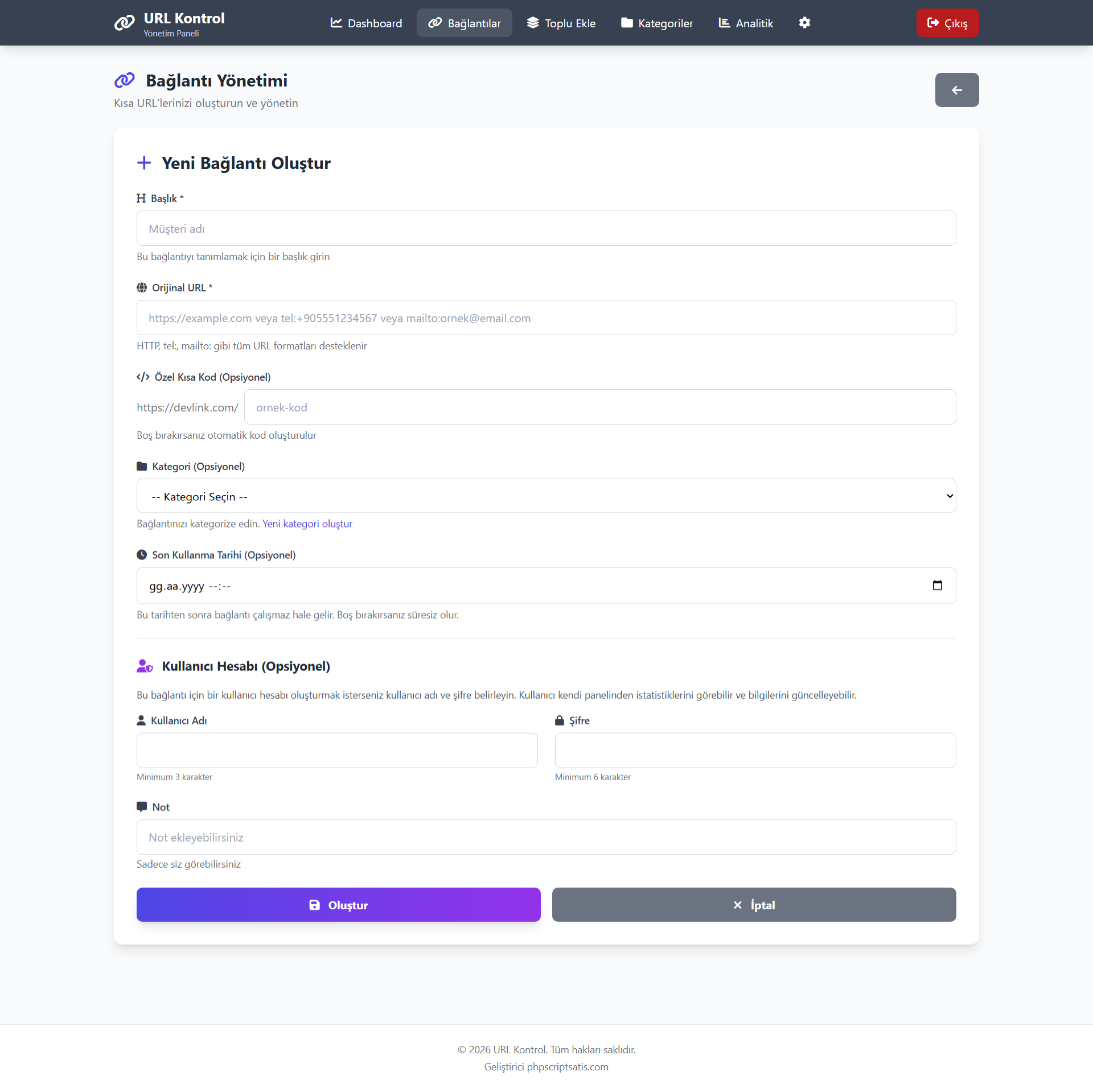
Task: Click the Oluştur submit button
Action: (339, 905)
